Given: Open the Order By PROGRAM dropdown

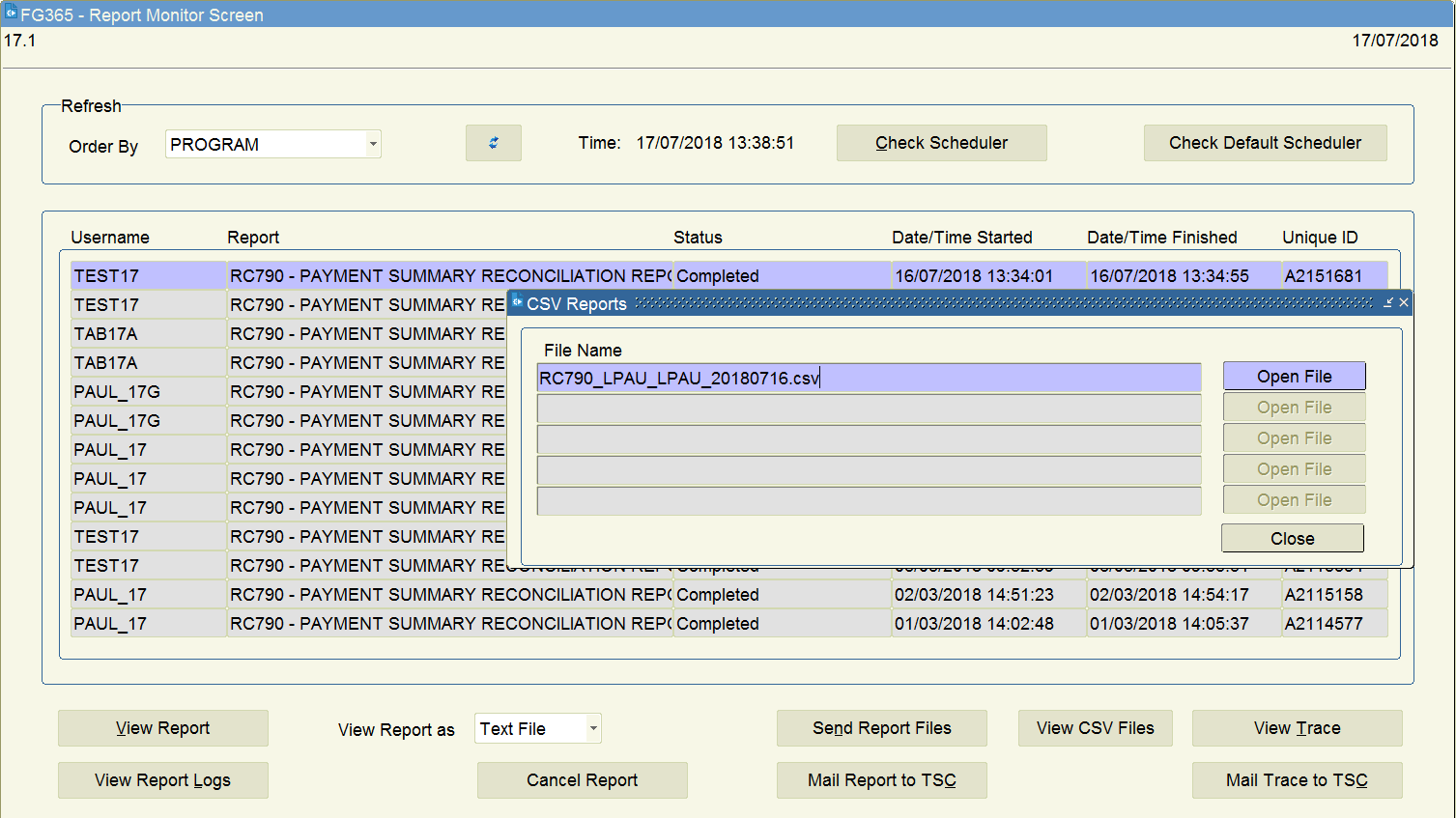Looking at the screenshot, I should (x=372, y=145).
